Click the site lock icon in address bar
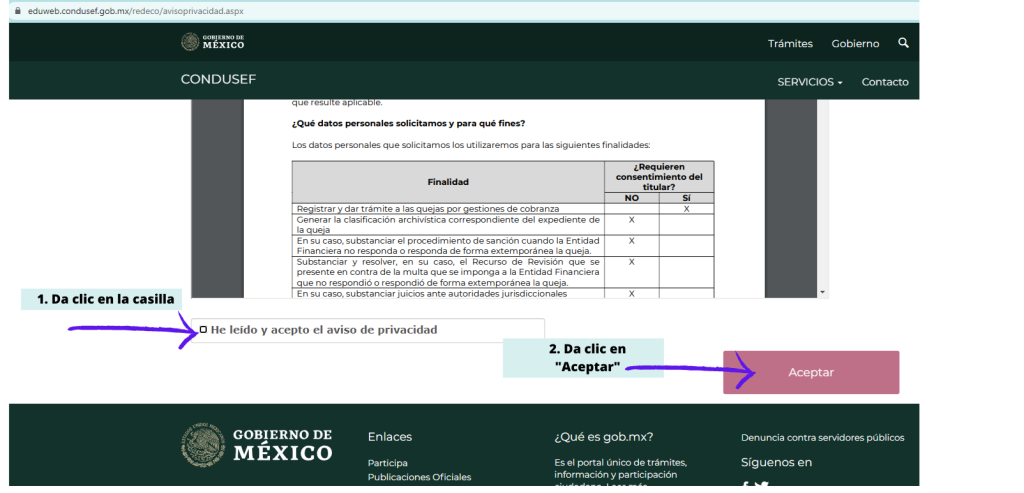The image size is (1024, 493). [x=17, y=10]
